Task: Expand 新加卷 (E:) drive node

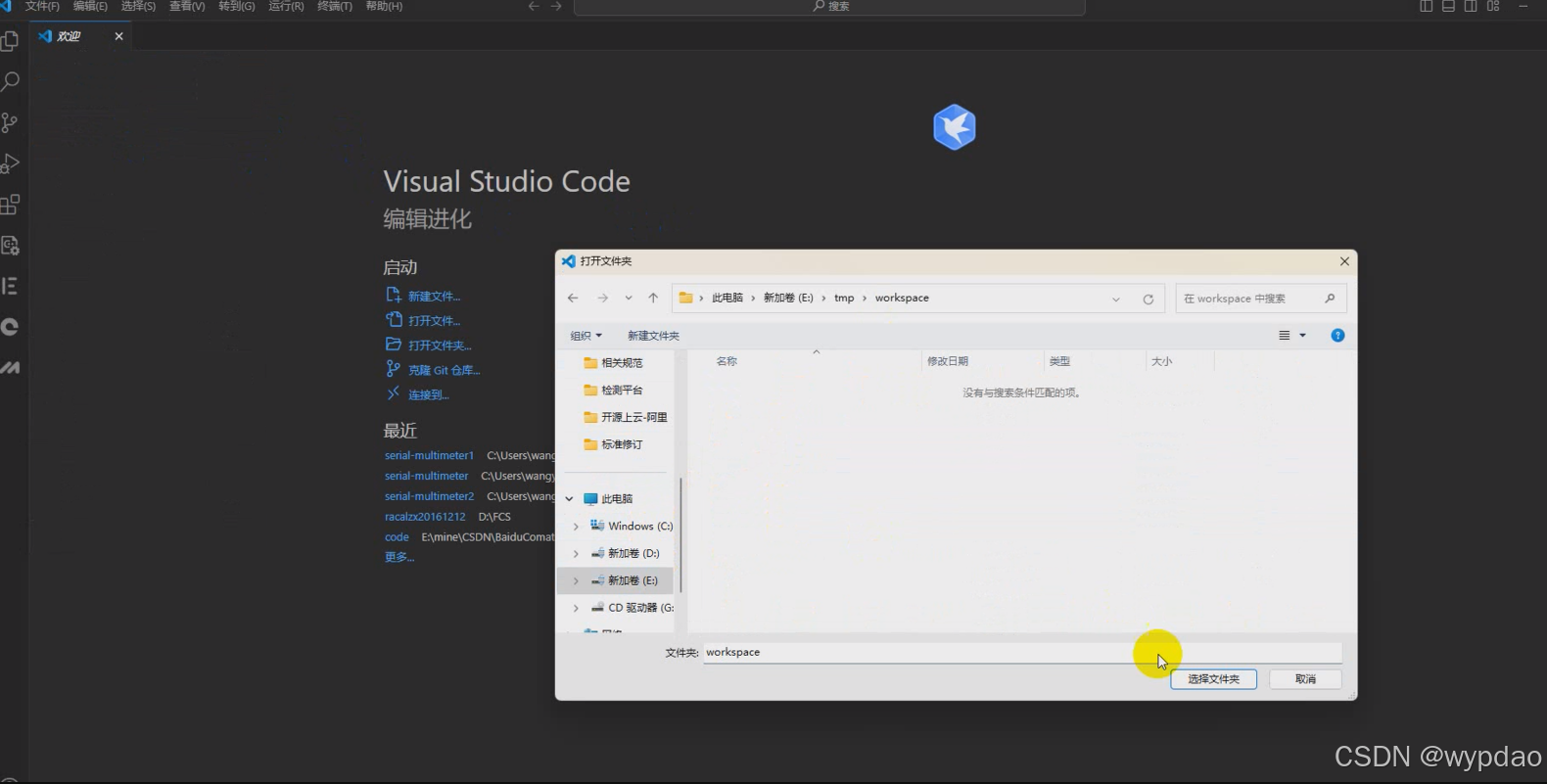Action: coord(576,581)
